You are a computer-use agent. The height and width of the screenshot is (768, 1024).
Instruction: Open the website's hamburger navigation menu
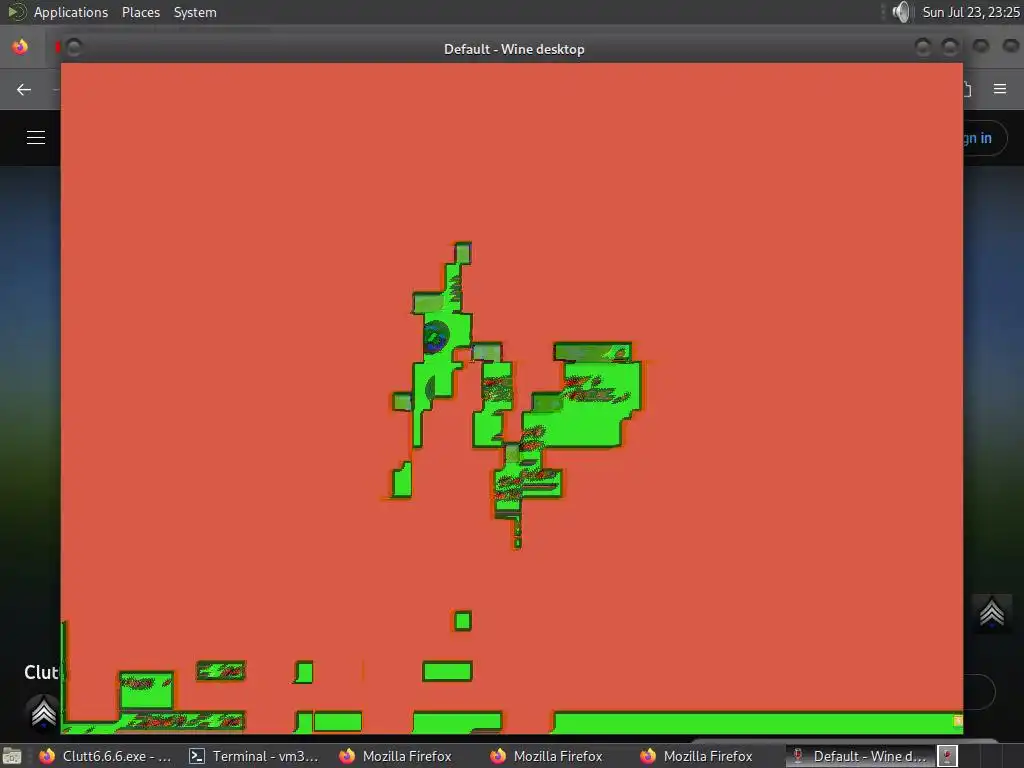[36, 138]
